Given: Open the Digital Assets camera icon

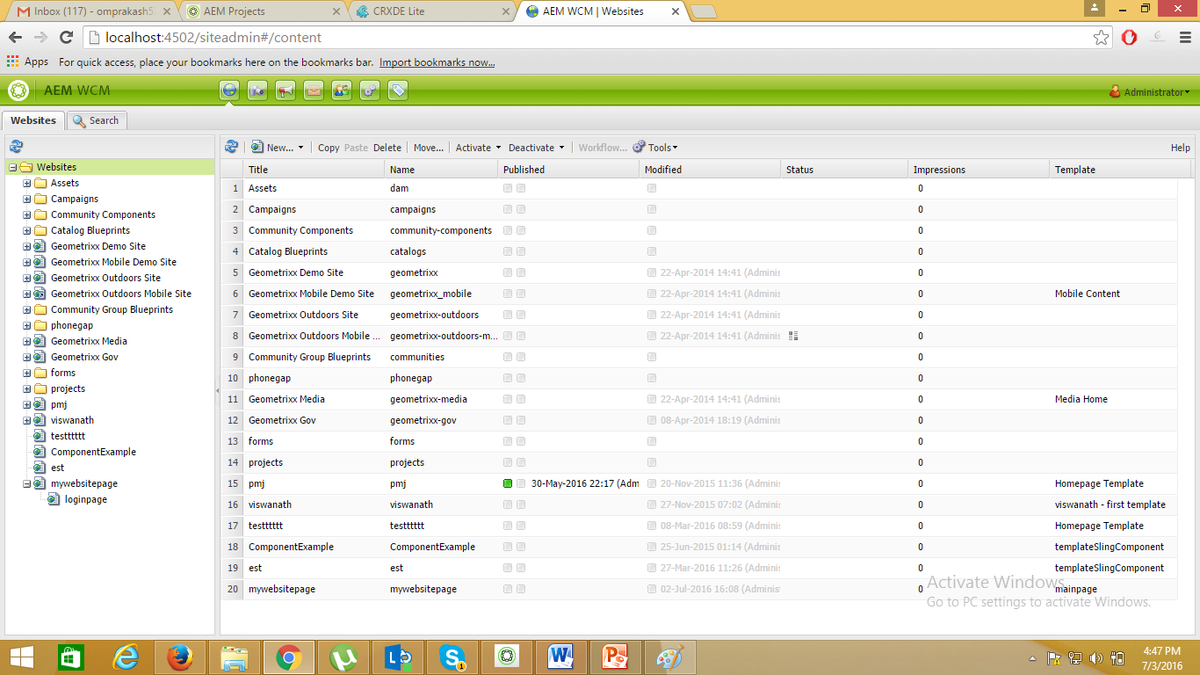Looking at the screenshot, I should click(x=258, y=91).
